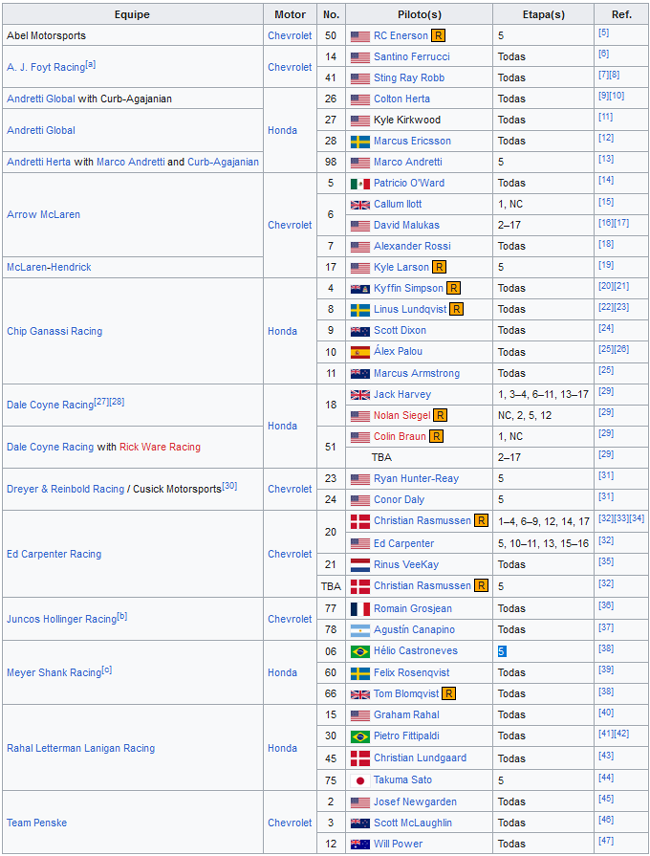Screen dimensions: 650x856
Task: Click the US flag beside RC Enerson
Action: coord(360,37)
